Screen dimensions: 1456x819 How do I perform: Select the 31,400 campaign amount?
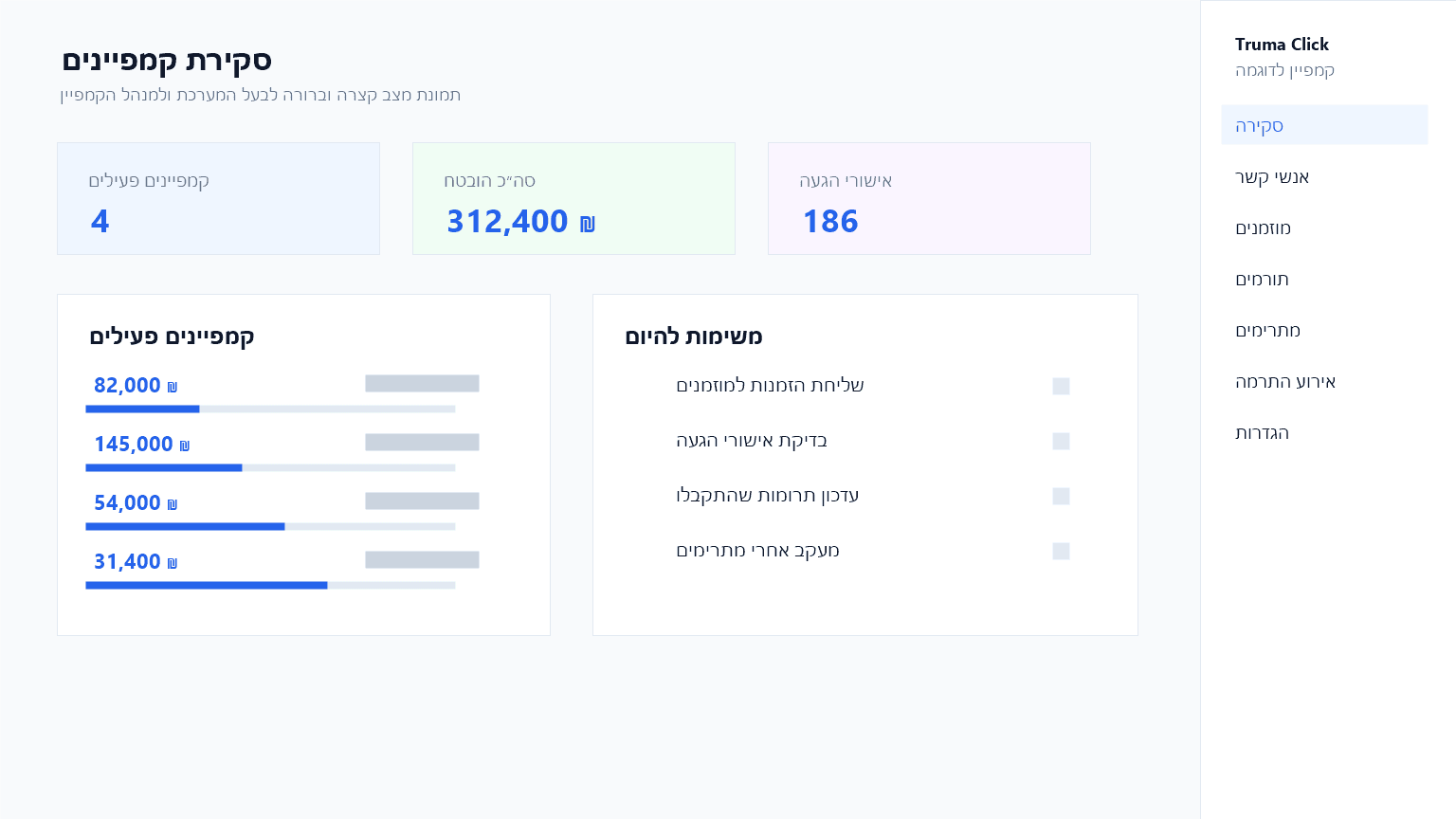(136, 561)
